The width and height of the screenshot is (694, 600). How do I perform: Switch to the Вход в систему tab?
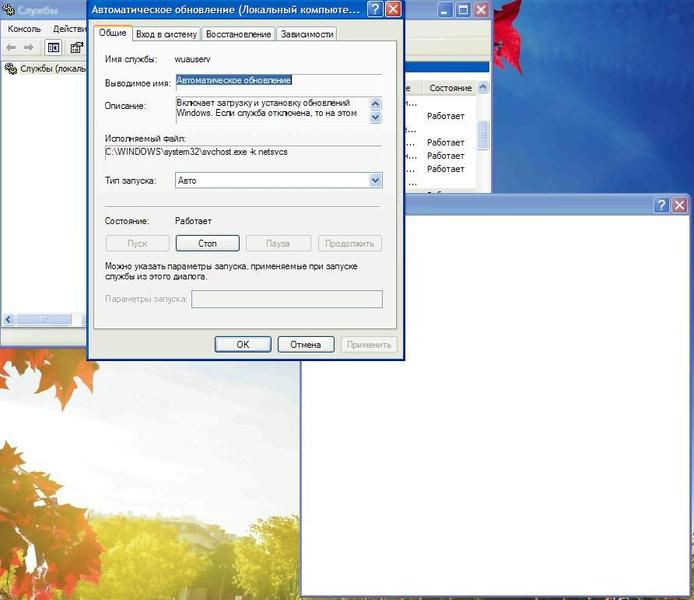pyautogui.click(x=166, y=34)
